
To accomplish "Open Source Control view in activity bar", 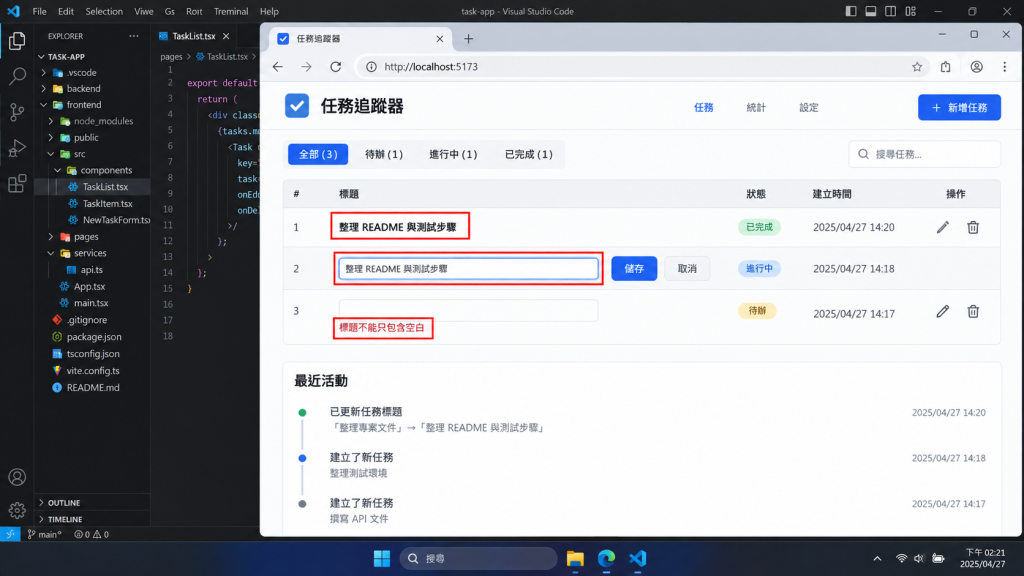I will pyautogui.click(x=17, y=112).
